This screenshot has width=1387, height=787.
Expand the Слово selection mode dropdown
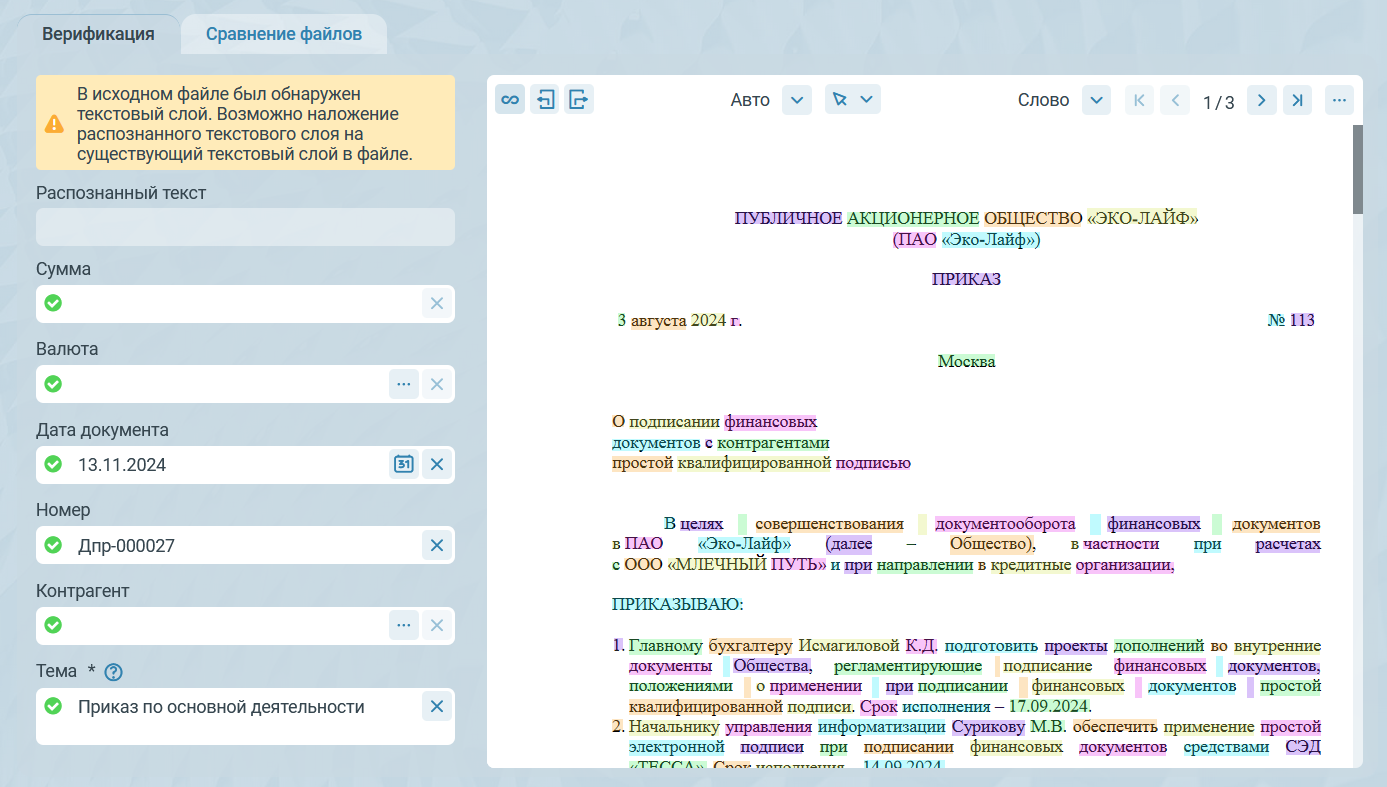point(1096,100)
